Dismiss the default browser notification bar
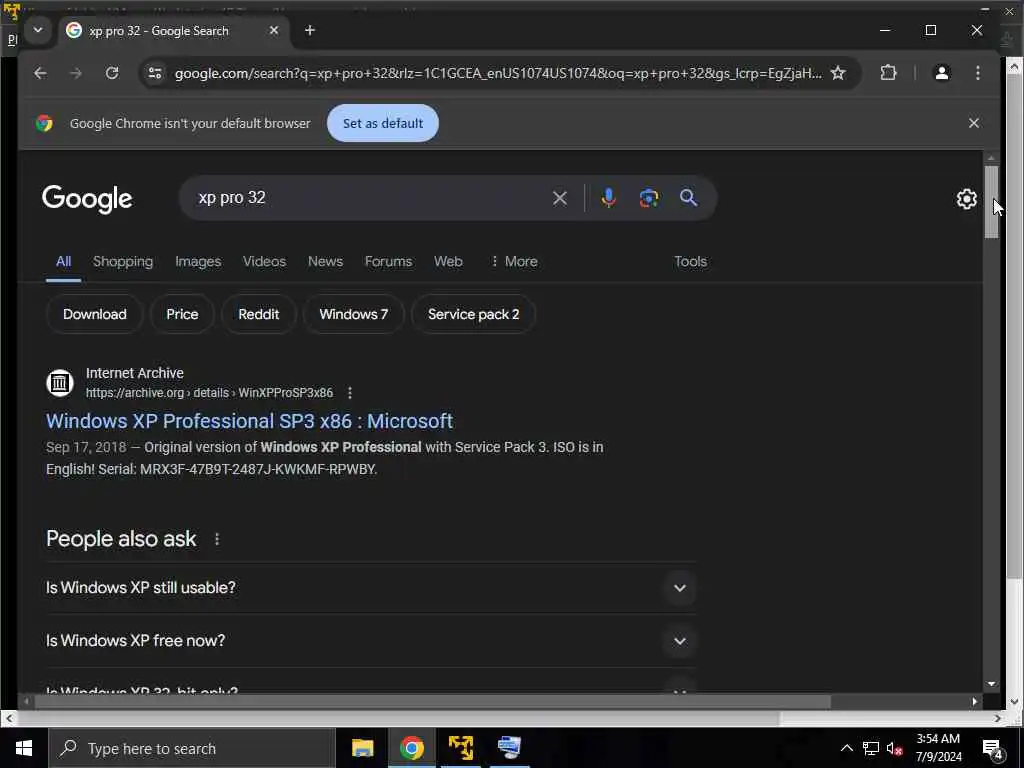 [x=974, y=123]
